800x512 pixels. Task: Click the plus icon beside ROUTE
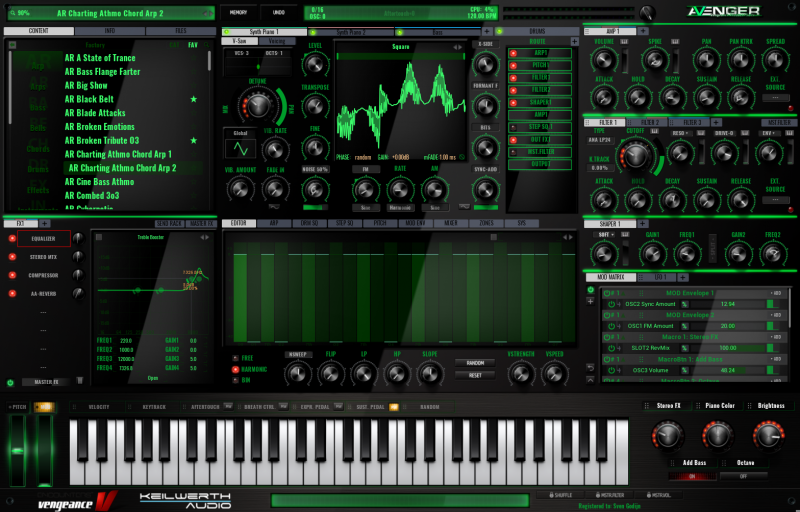point(574,41)
